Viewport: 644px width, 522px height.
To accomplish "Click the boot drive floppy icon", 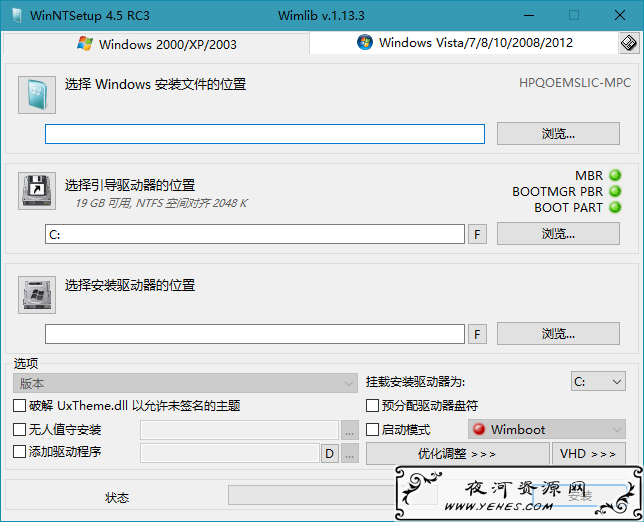I will (x=37, y=191).
